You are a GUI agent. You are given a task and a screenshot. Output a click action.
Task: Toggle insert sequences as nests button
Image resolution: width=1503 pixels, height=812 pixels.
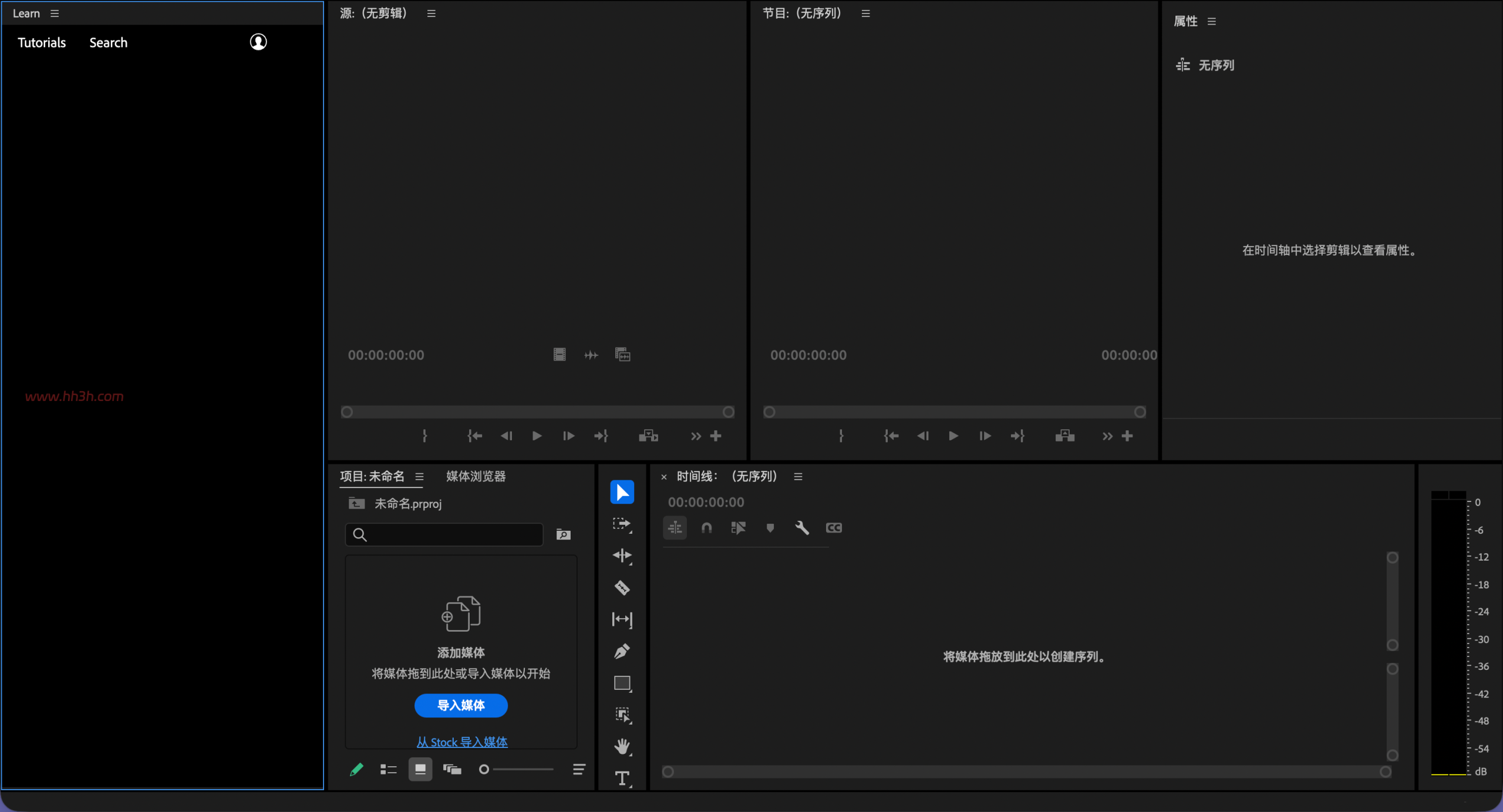coord(675,528)
